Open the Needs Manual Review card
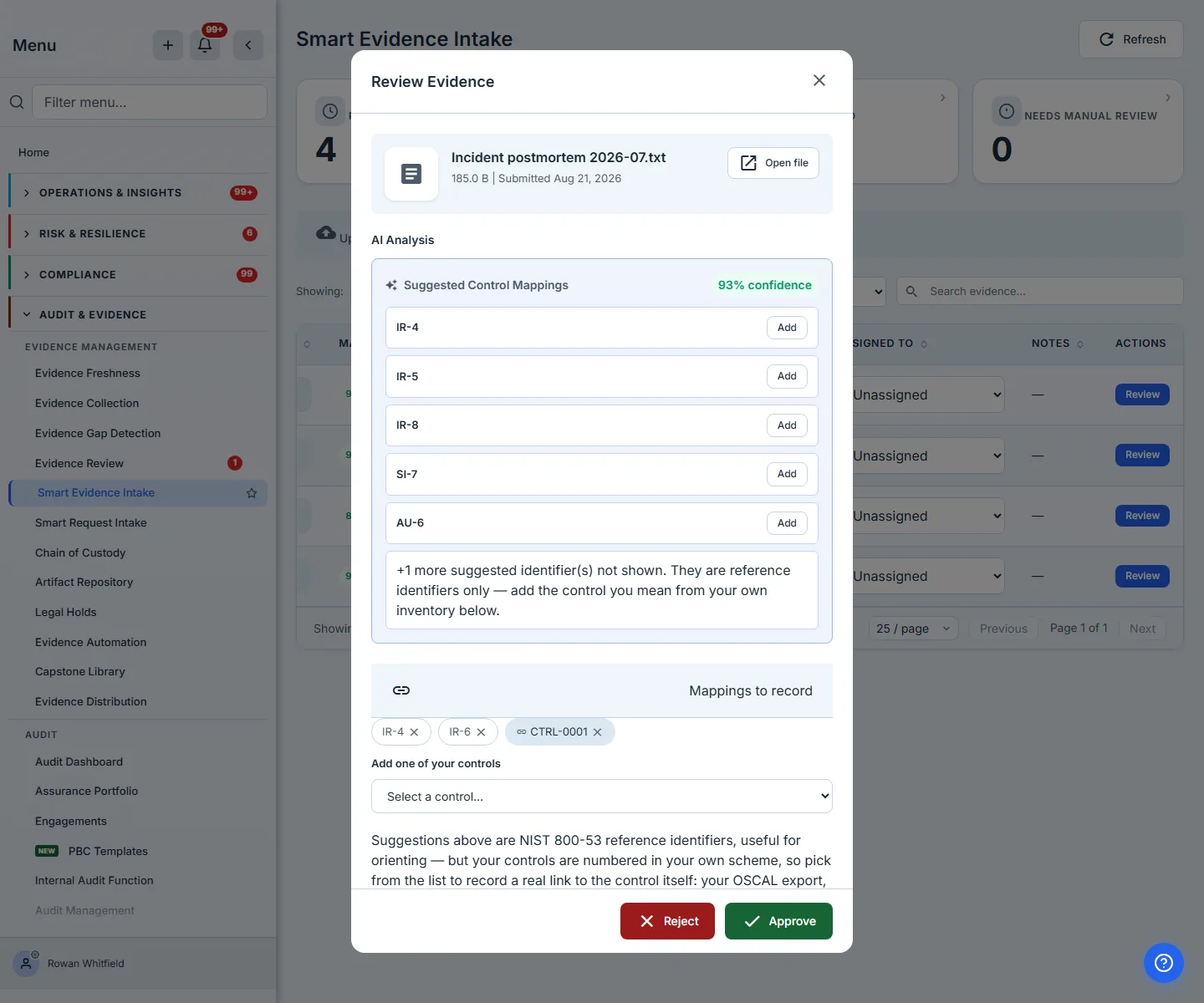 coord(1079,131)
